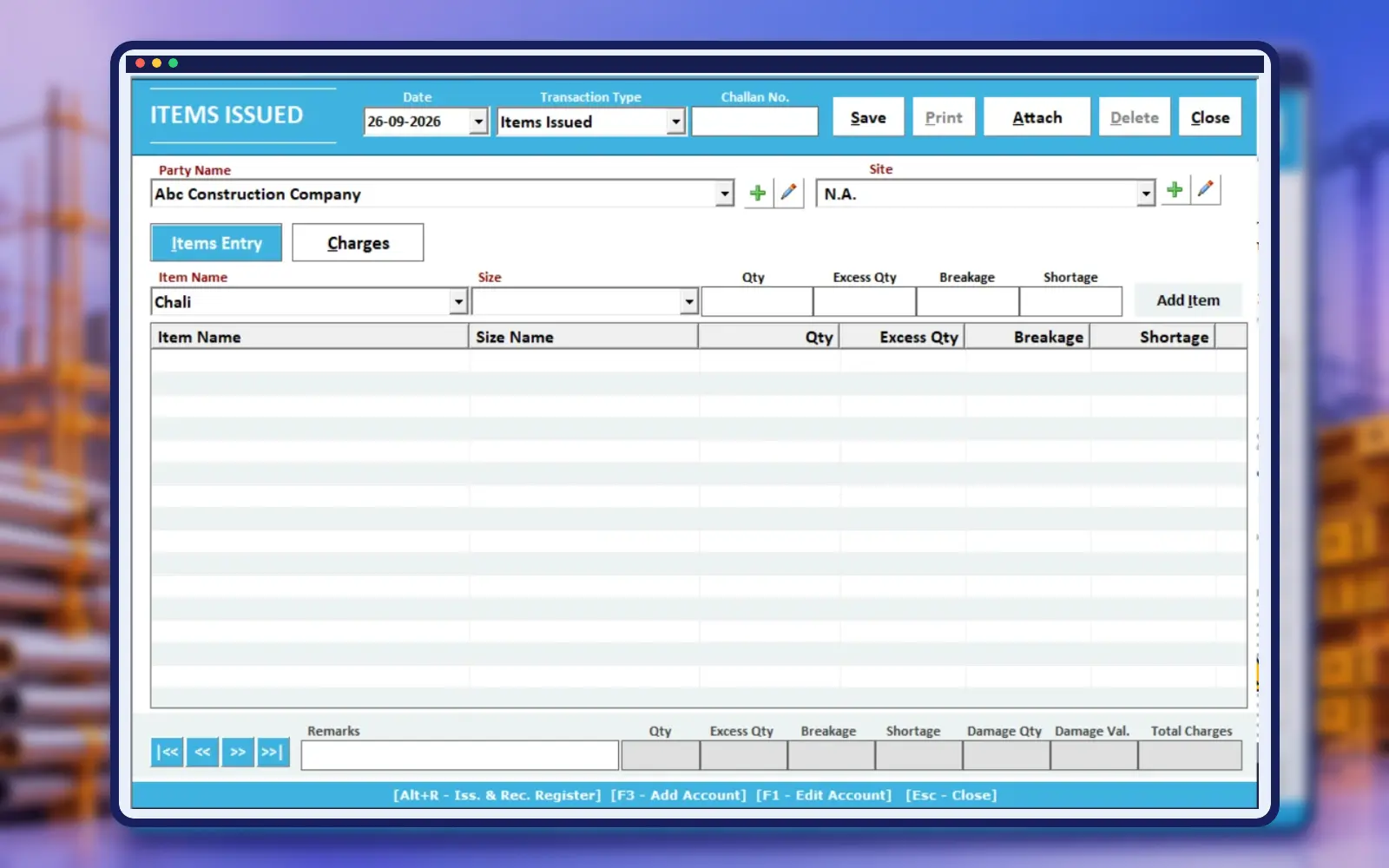Viewport: 1389px width, 868px height.
Task: Add a new party with green plus
Action: (x=758, y=193)
